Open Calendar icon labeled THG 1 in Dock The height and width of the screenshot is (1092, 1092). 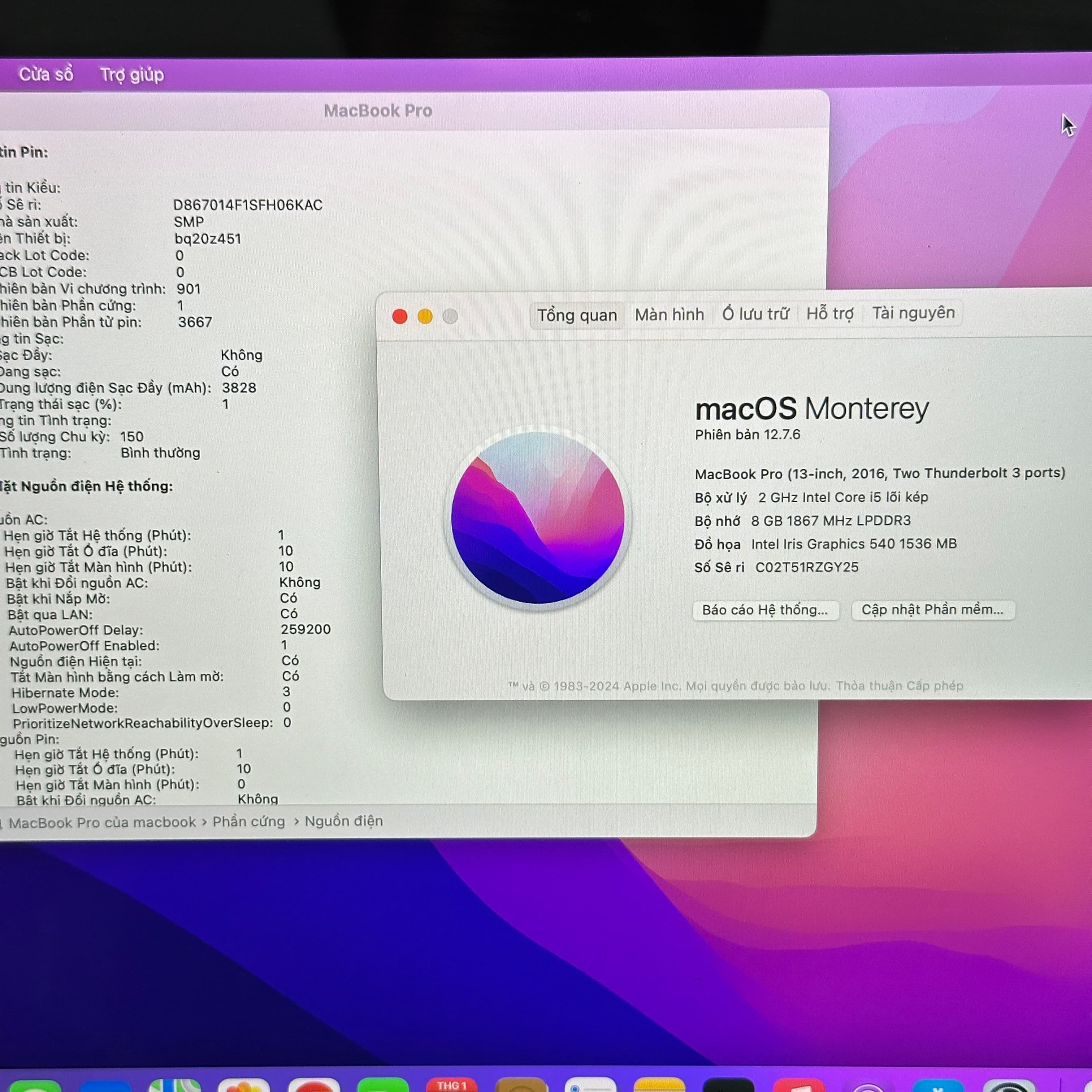click(x=452, y=1084)
